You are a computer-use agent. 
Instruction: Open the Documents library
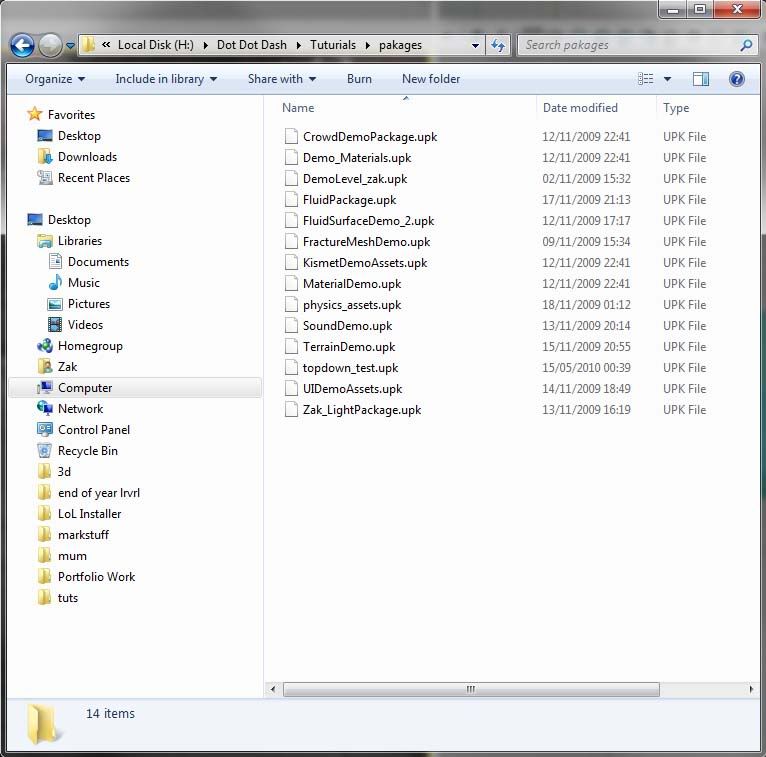click(x=88, y=262)
